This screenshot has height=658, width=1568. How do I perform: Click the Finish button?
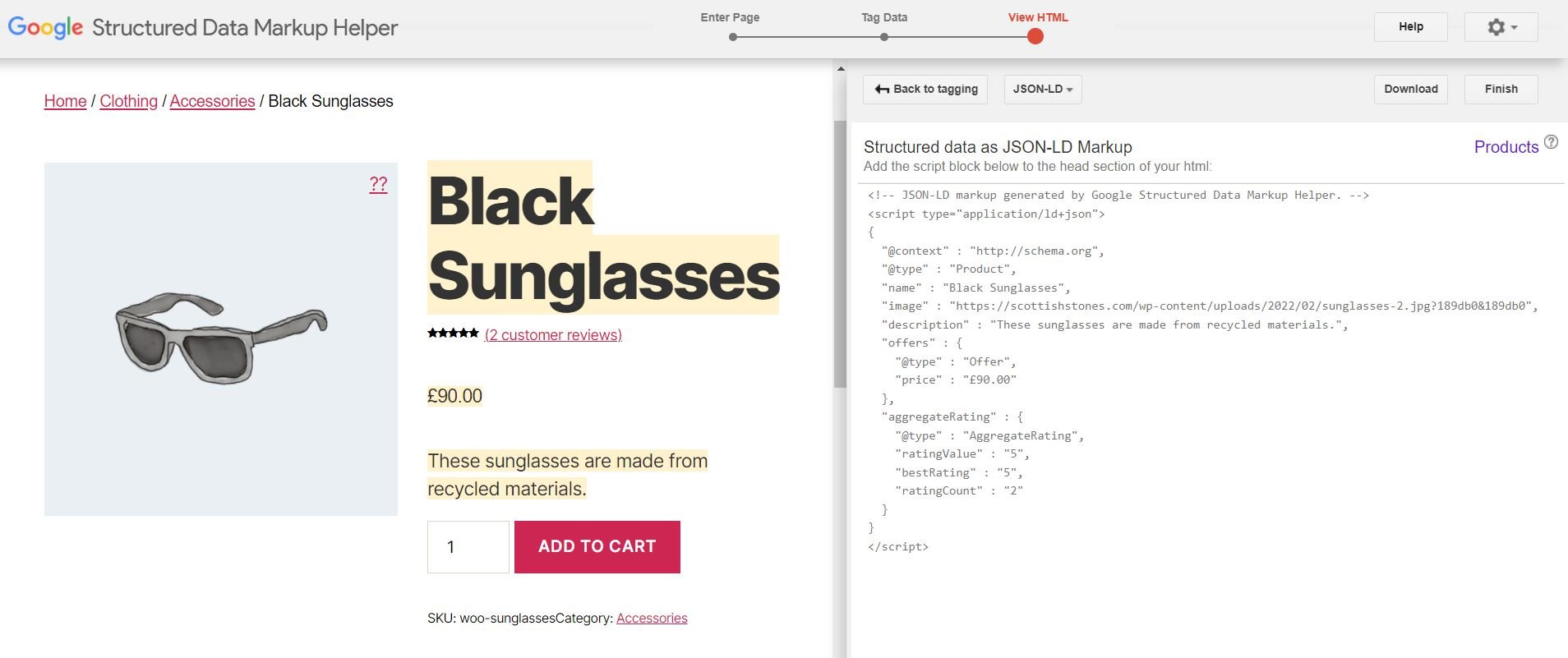coord(1501,90)
